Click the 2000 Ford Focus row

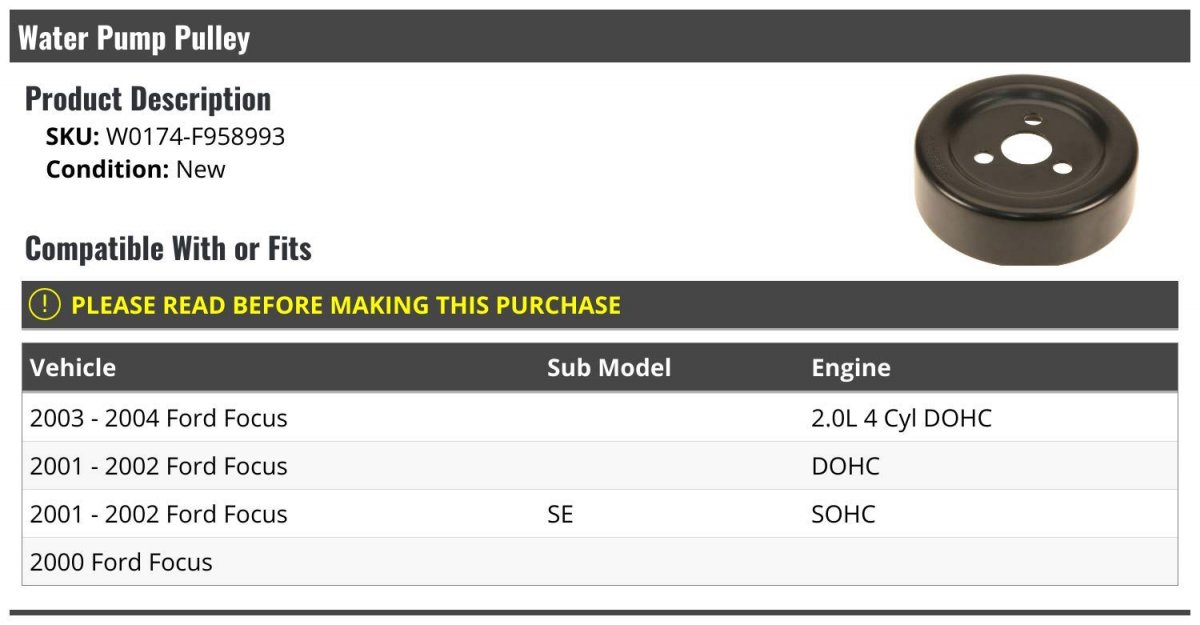pyautogui.click(x=600, y=562)
